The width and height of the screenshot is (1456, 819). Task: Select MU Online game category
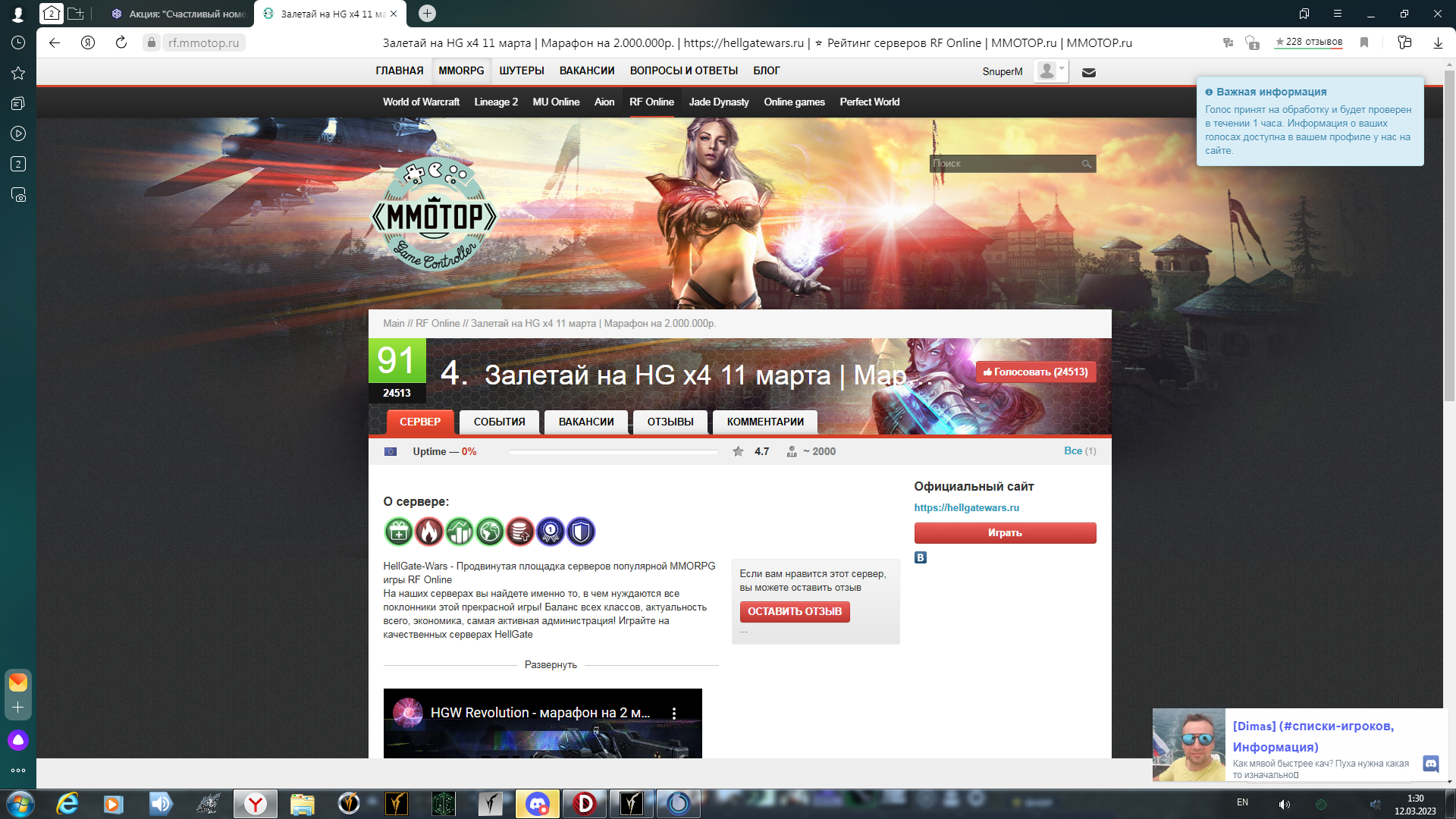(x=556, y=102)
